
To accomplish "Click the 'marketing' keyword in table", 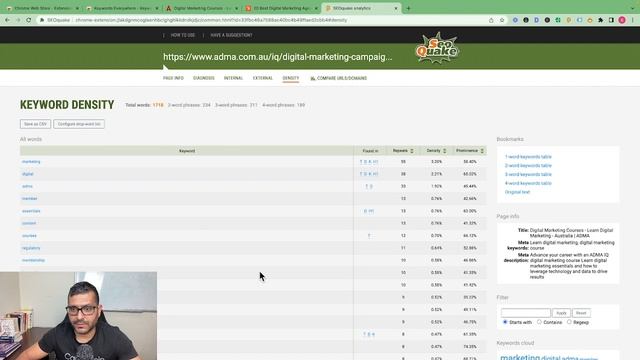I will pos(31,162).
